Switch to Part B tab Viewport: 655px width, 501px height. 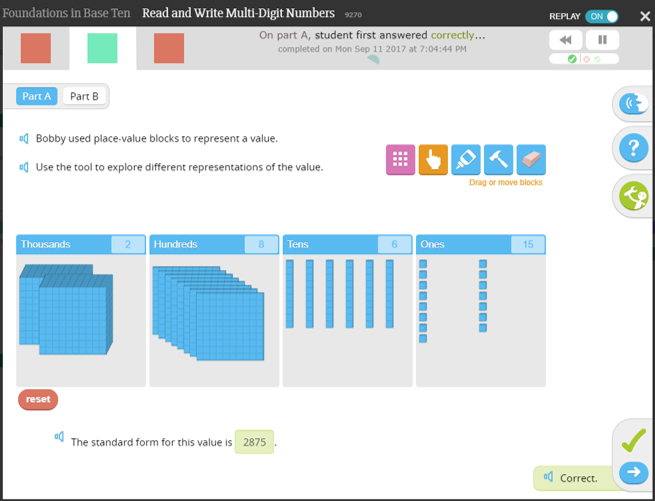pyautogui.click(x=84, y=96)
